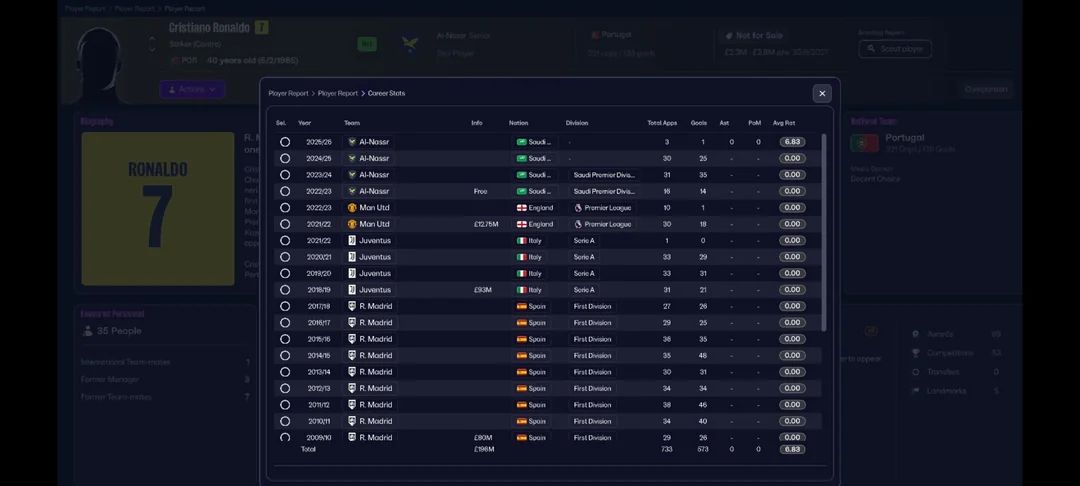
Task: Click Italy flag in 2018/19 row
Action: point(521,290)
